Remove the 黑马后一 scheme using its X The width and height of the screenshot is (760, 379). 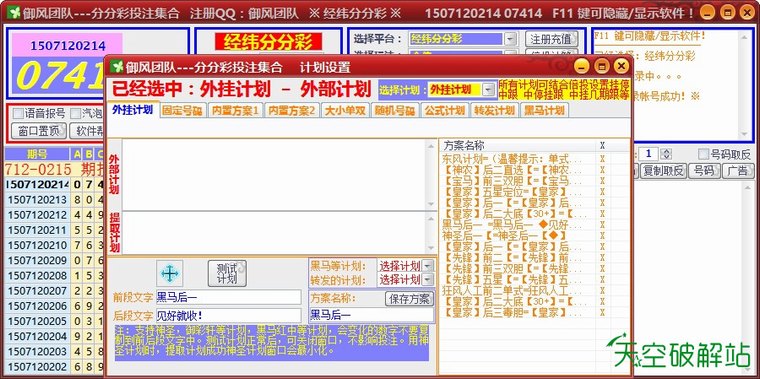pos(602,224)
